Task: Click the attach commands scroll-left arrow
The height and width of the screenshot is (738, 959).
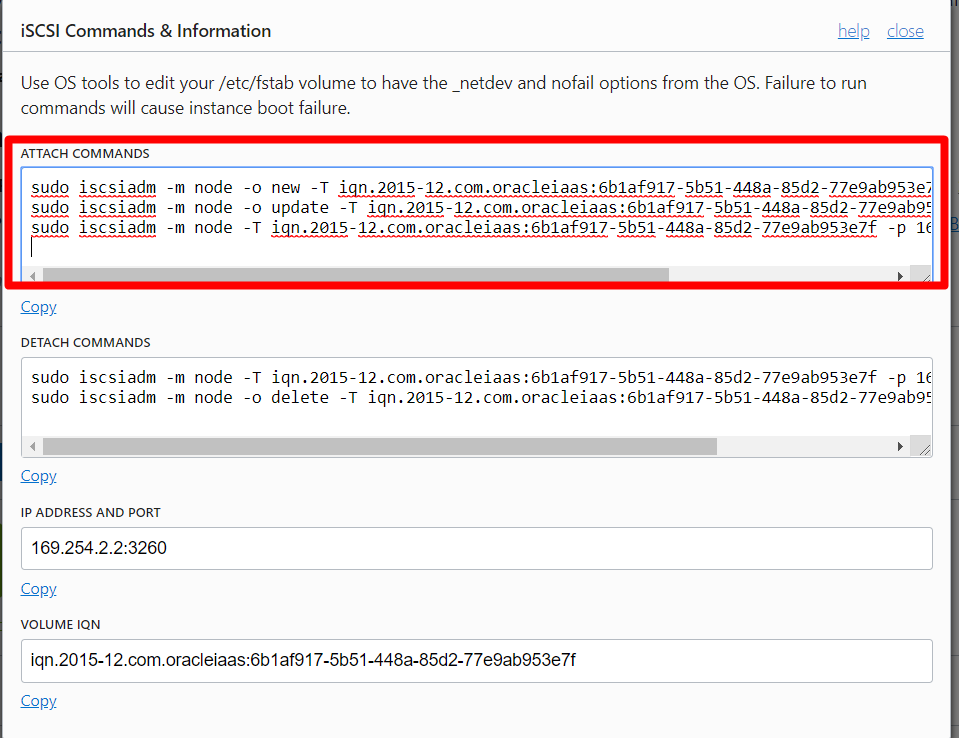Action: (32, 276)
